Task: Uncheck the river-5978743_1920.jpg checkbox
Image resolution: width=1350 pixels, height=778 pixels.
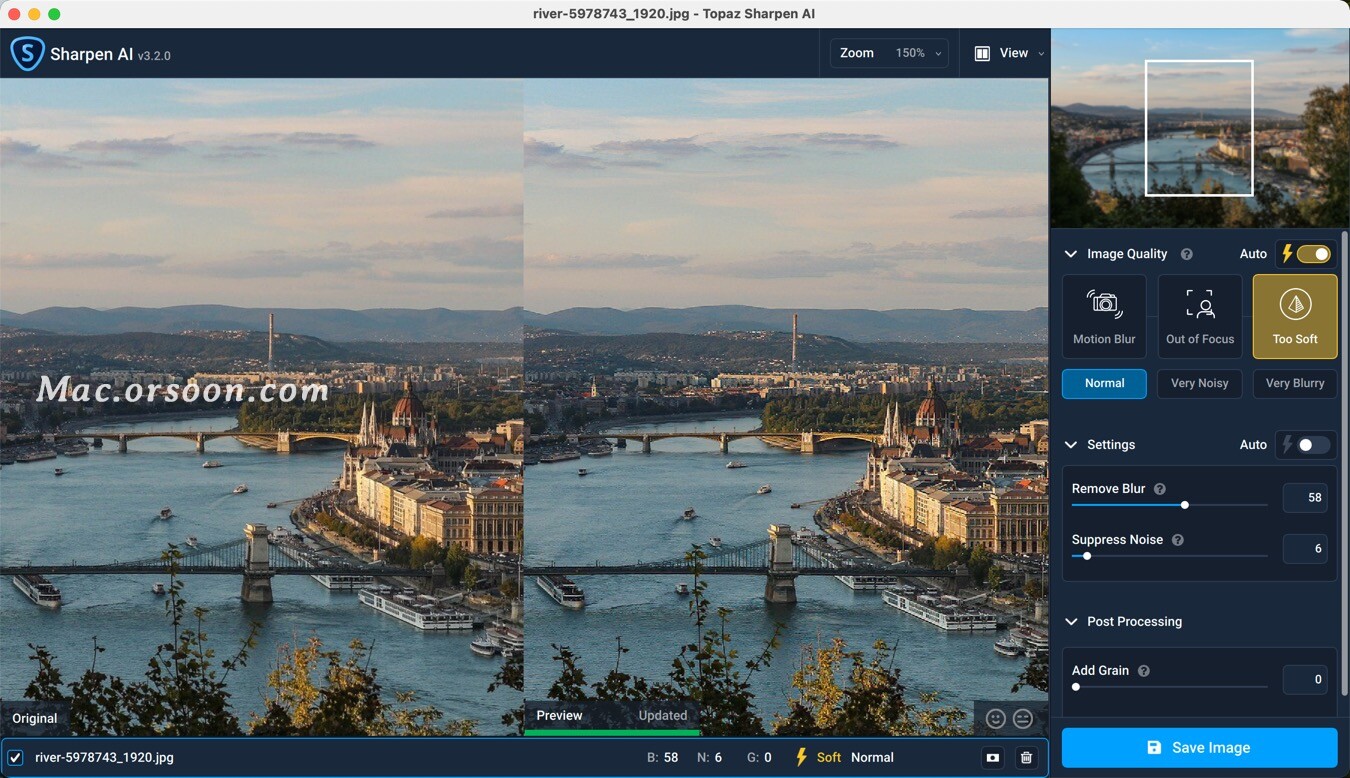Action: pos(15,758)
